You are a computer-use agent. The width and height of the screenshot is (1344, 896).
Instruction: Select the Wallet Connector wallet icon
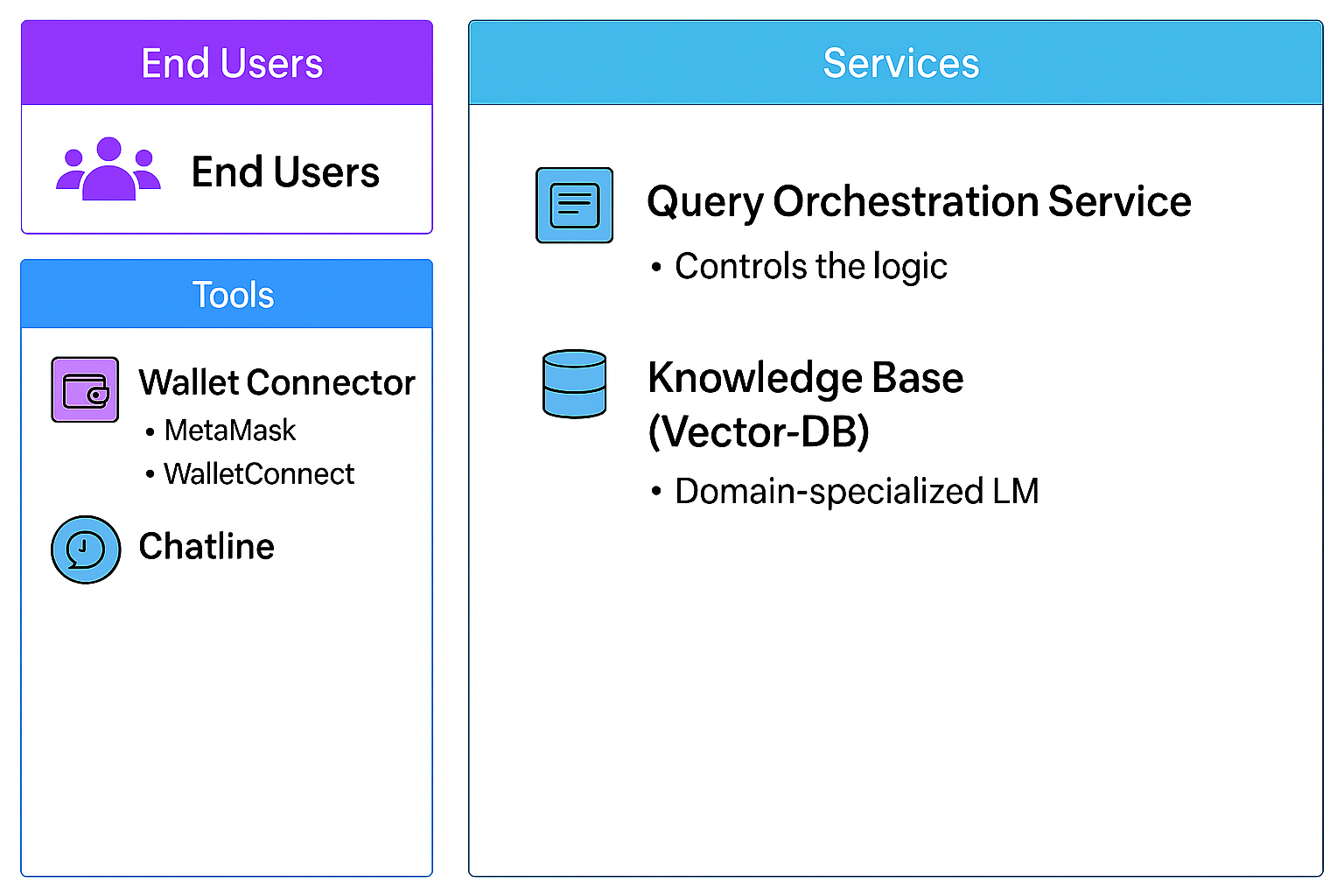tap(85, 389)
